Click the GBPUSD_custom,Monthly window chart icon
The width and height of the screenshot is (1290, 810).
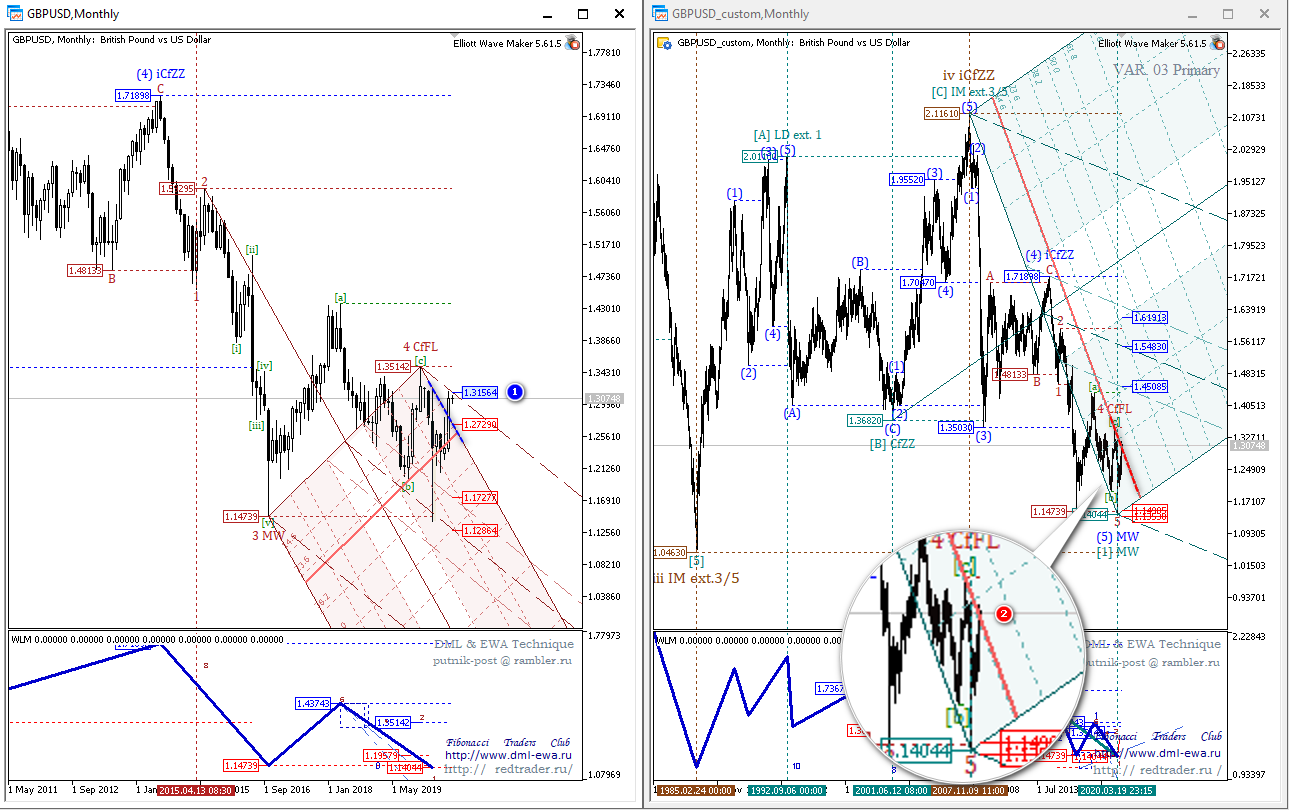[x=660, y=14]
